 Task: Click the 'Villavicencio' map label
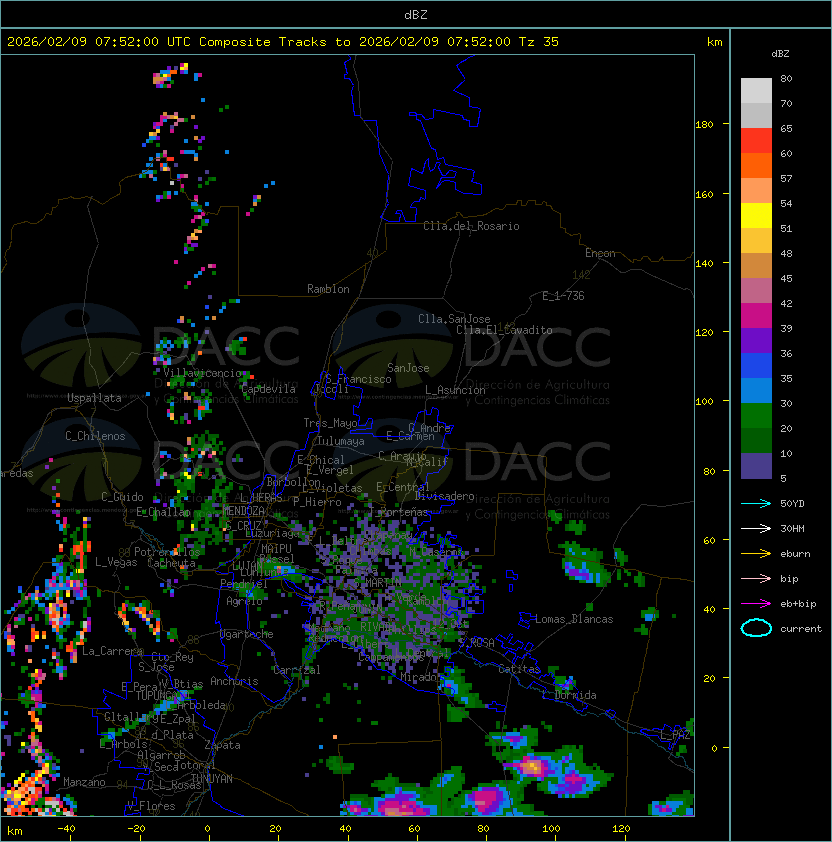pyautogui.click(x=202, y=373)
